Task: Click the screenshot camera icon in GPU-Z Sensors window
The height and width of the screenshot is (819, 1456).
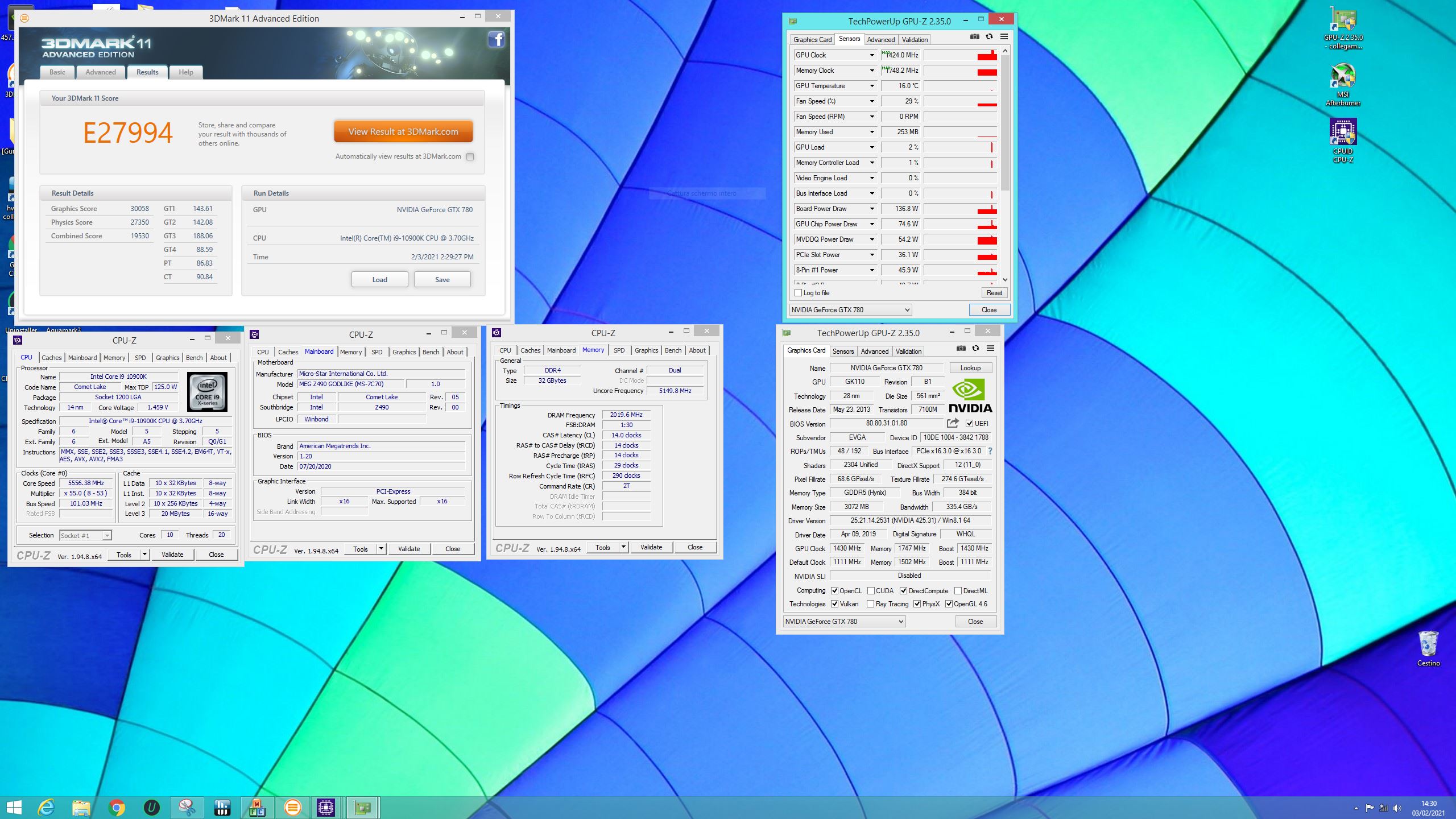Action: pyautogui.click(x=974, y=36)
